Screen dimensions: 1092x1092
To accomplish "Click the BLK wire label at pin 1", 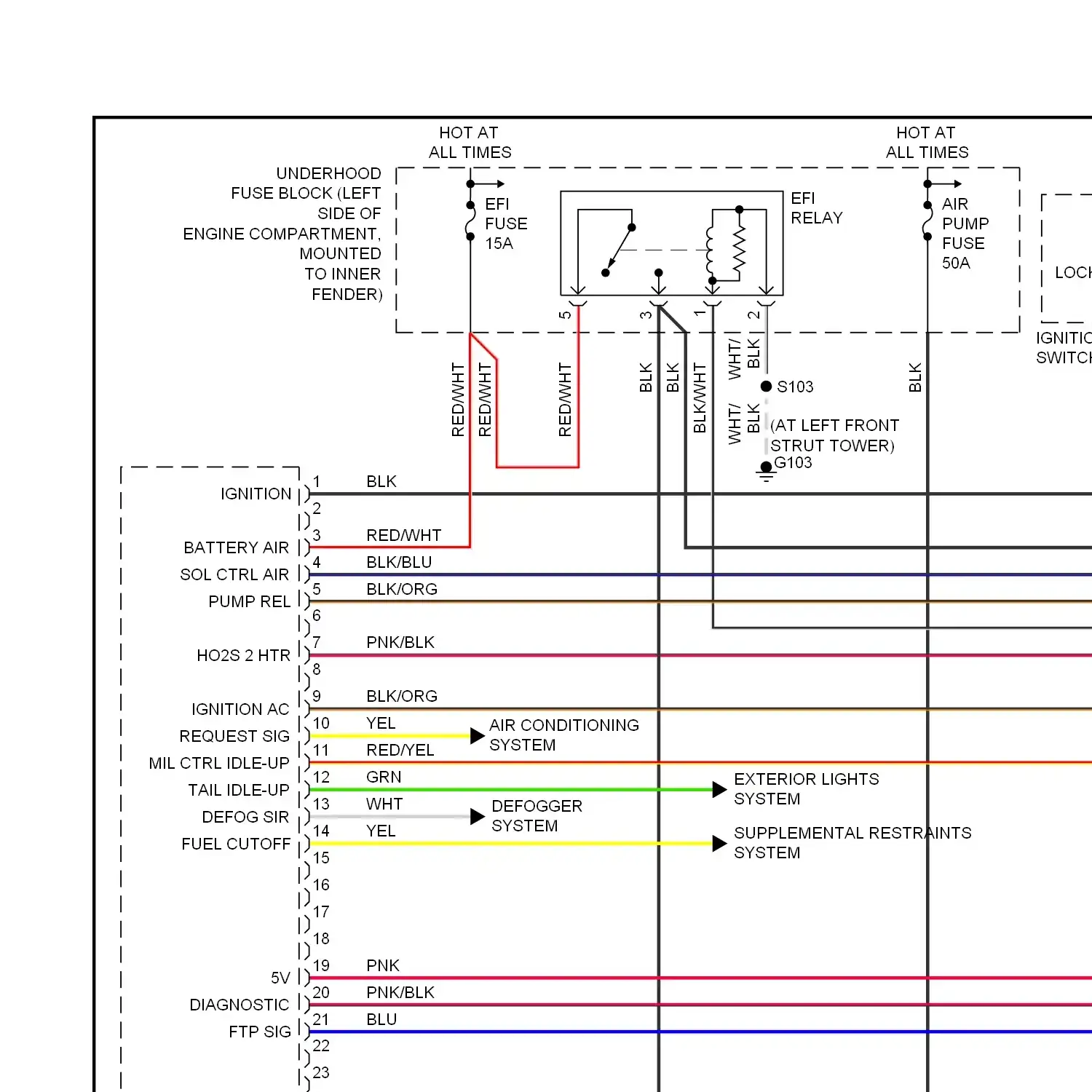I will click(381, 482).
